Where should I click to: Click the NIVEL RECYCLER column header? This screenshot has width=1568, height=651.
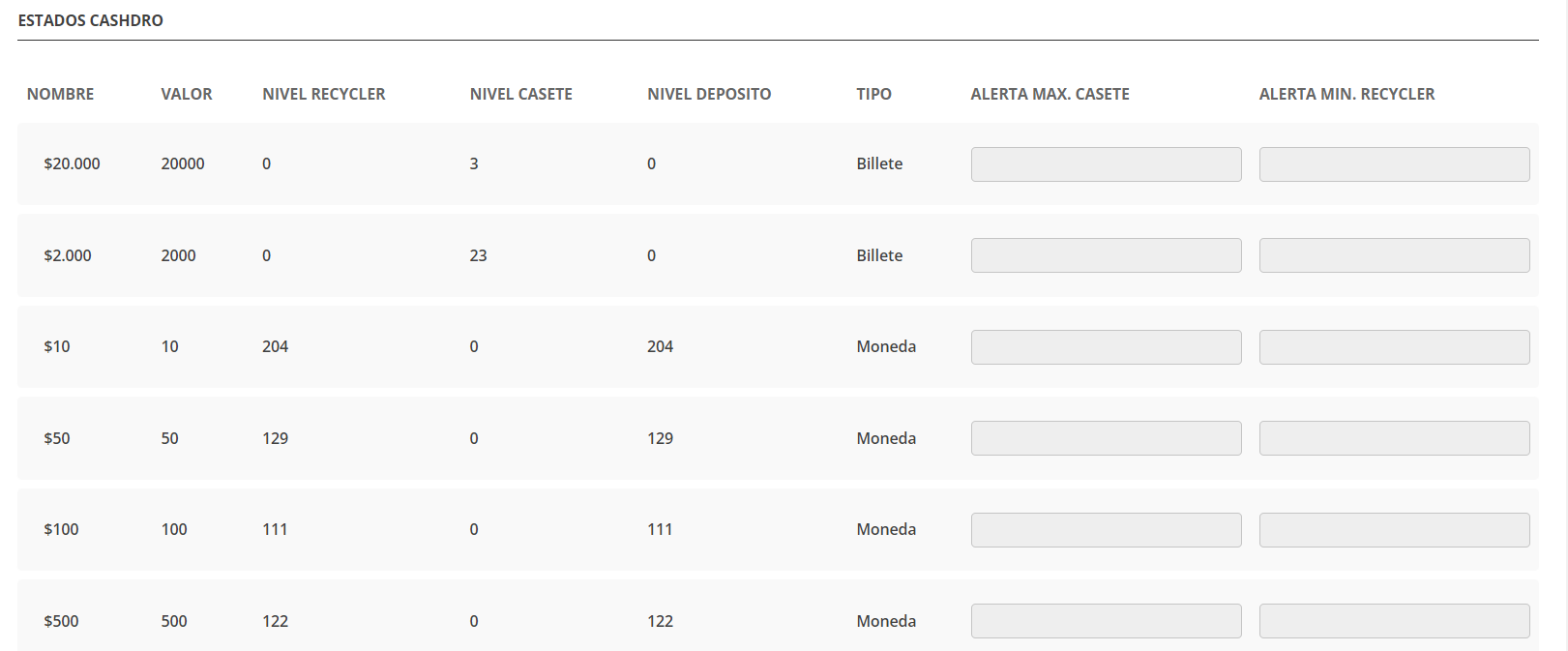(x=324, y=94)
